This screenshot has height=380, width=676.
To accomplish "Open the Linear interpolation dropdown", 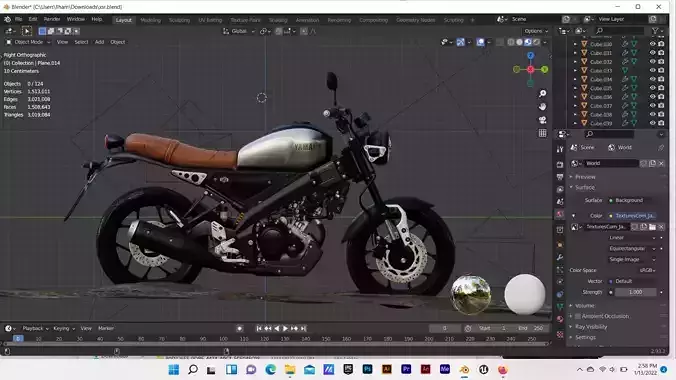I will [632, 238].
